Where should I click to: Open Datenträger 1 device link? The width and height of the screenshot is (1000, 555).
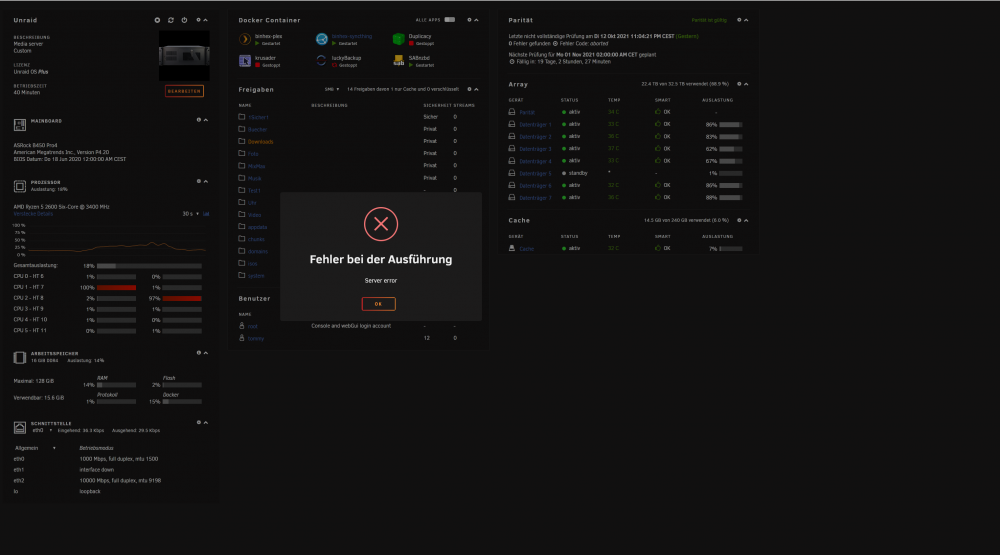(535, 124)
